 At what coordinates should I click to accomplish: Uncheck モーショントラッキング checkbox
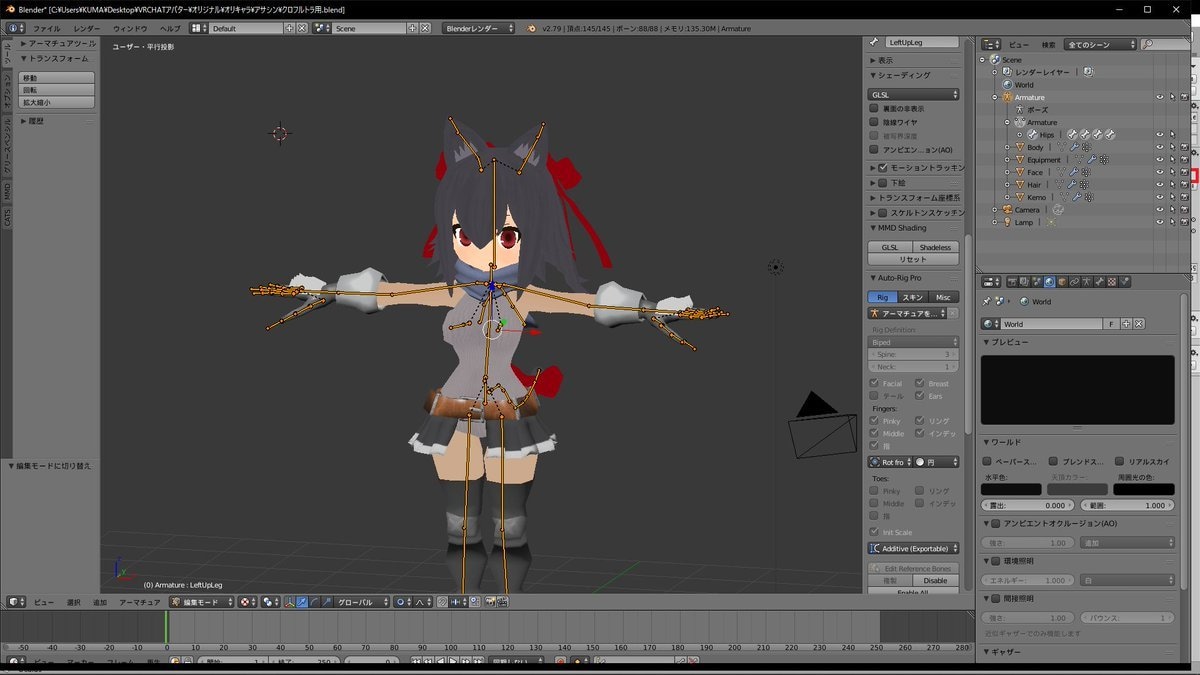click(x=883, y=168)
